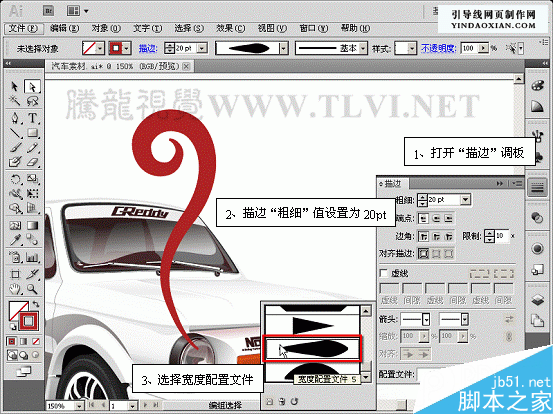Close the 汽车素材.ai document tab
This screenshot has width=553, height=414.
[186, 66]
